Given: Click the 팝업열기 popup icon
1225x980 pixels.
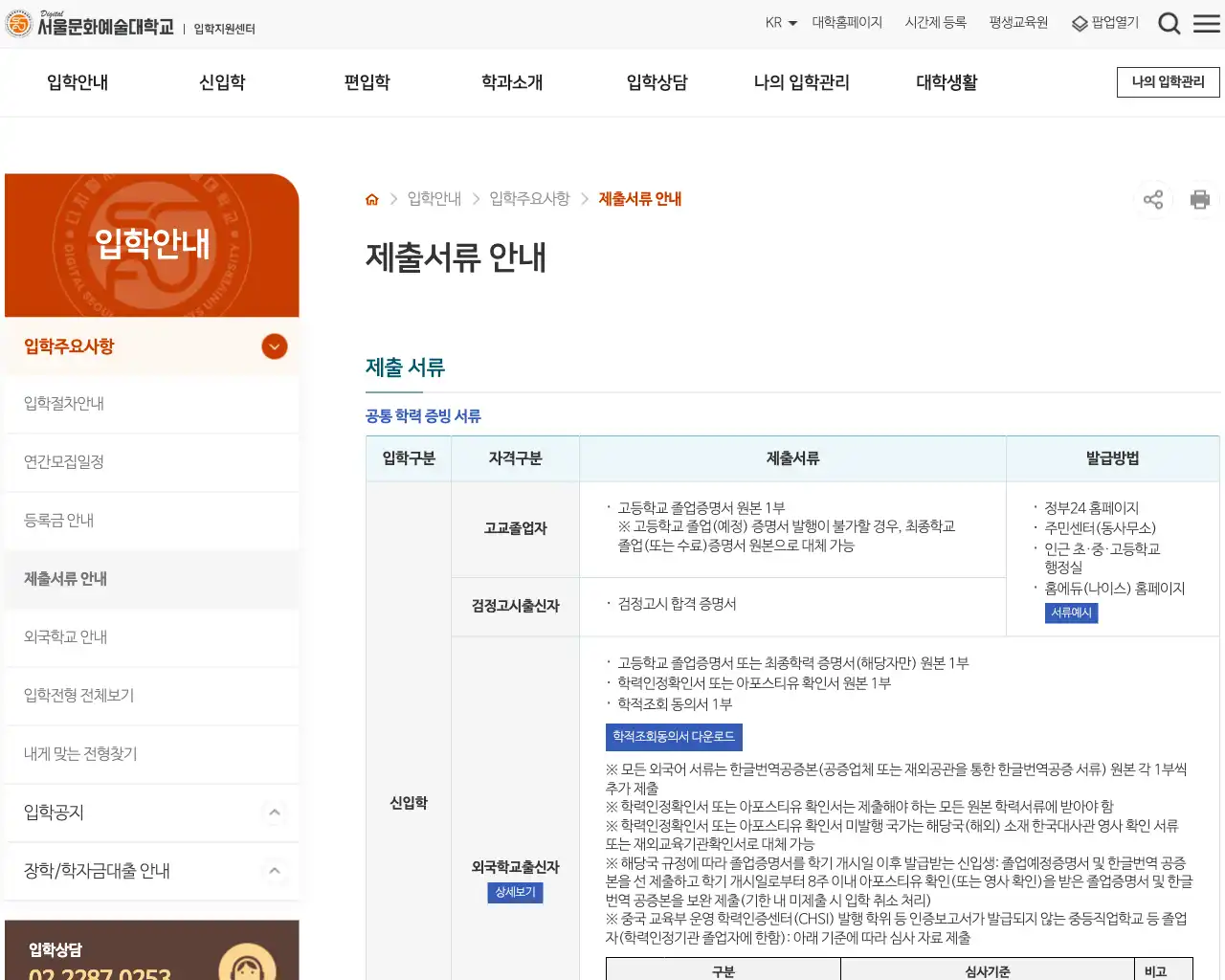Looking at the screenshot, I should point(1104,23).
